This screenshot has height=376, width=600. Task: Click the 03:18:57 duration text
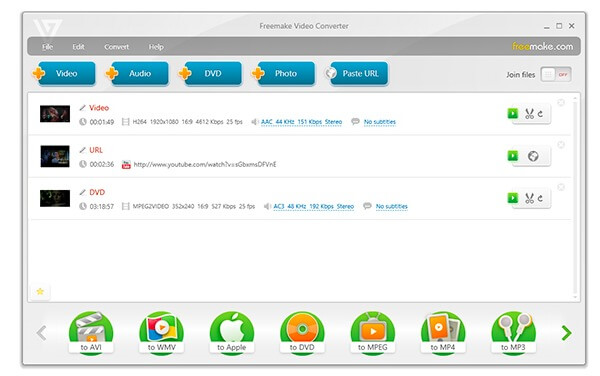pos(102,207)
